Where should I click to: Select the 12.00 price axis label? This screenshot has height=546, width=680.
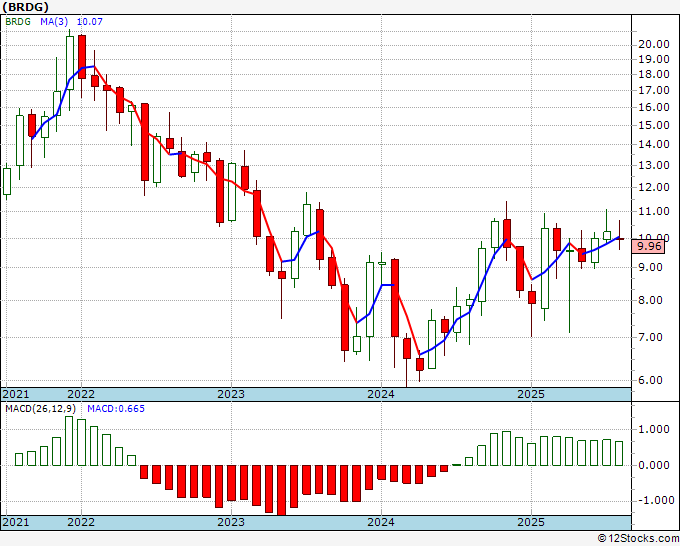coord(654,188)
